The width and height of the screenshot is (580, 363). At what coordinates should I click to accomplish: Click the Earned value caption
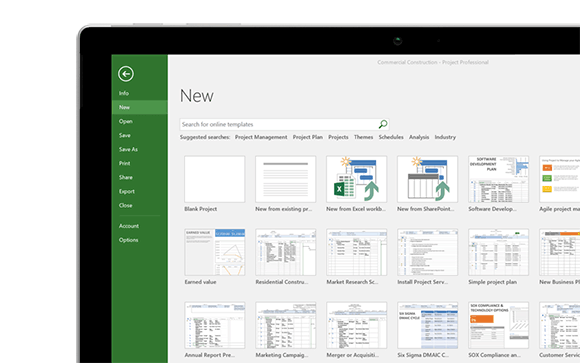200,282
